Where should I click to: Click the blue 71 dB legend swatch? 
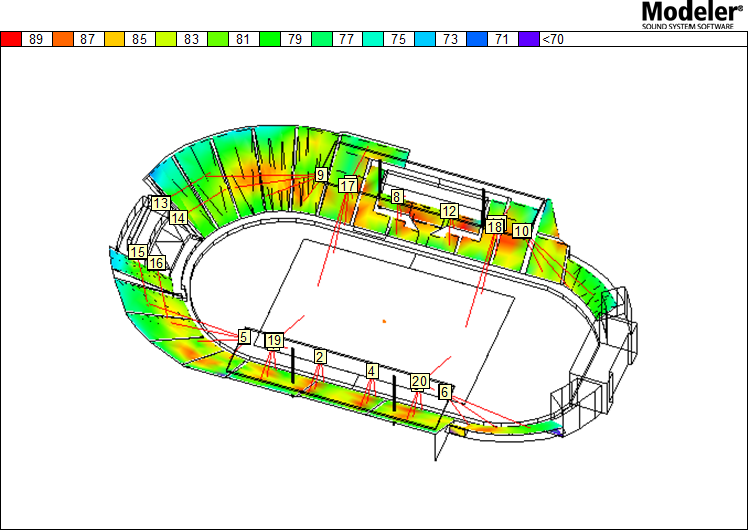click(x=481, y=39)
